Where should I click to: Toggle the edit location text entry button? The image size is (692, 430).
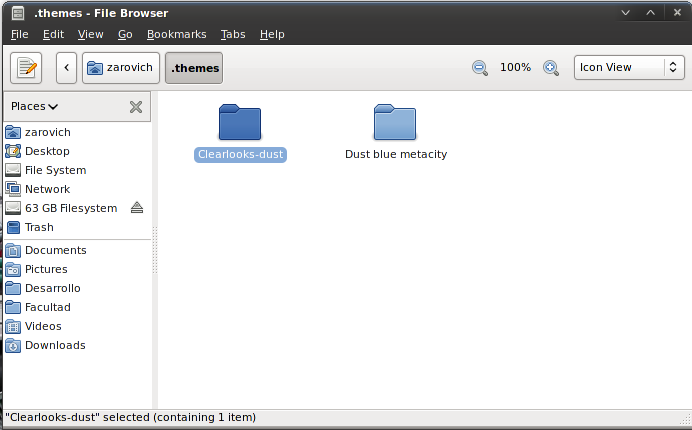(26, 68)
